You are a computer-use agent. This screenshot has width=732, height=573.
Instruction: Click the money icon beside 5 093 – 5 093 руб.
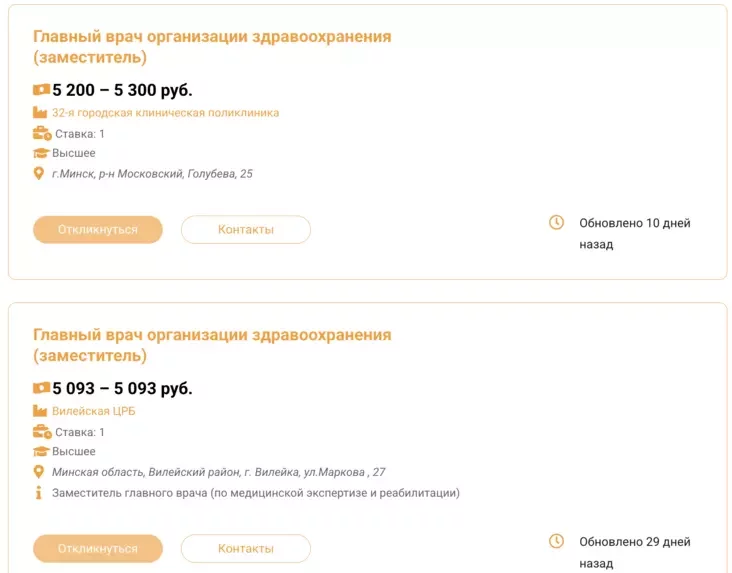[41, 388]
